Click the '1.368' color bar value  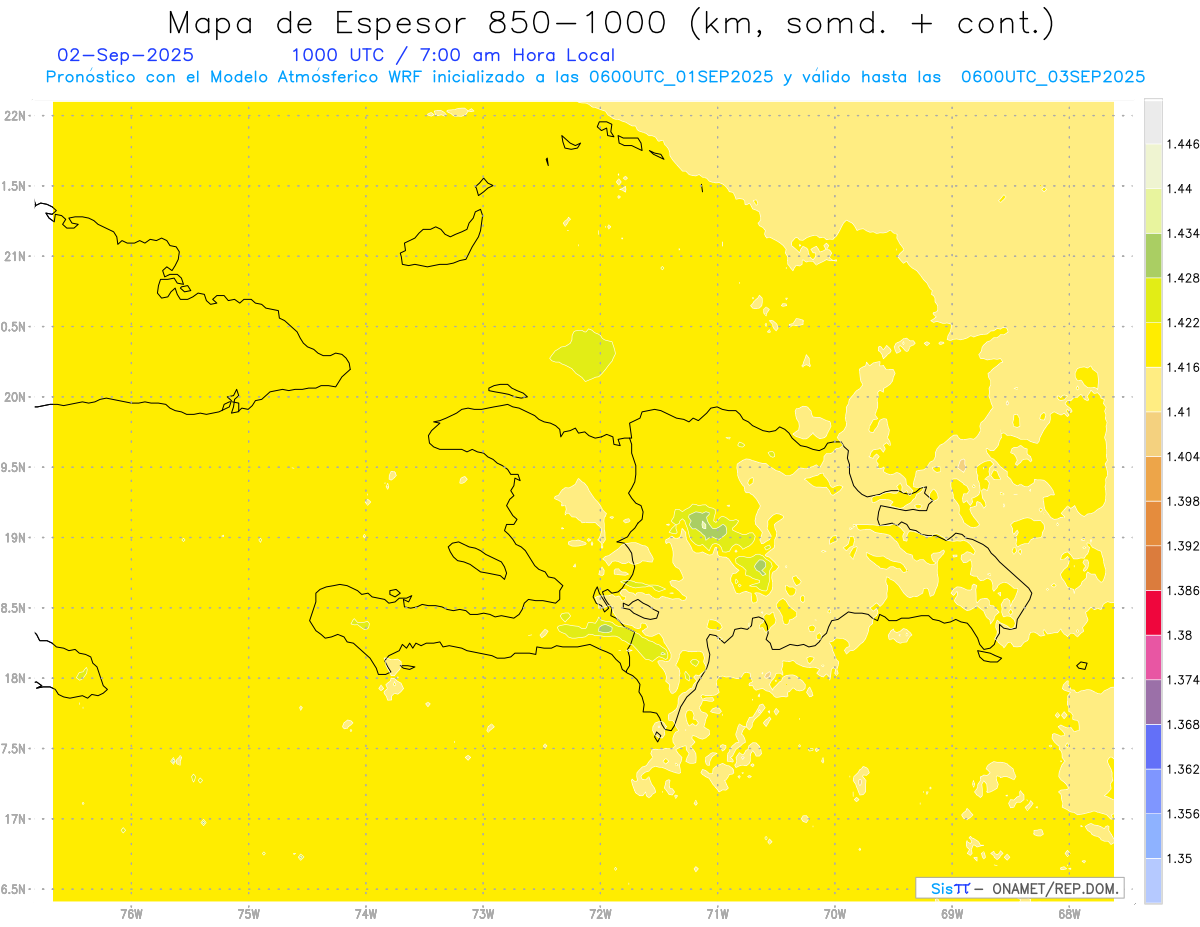[1183, 724]
